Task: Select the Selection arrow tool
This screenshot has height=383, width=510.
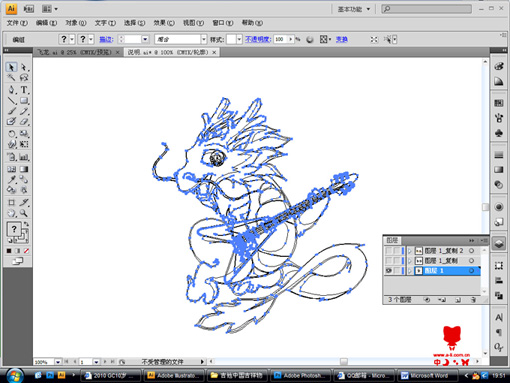Action: [11, 67]
